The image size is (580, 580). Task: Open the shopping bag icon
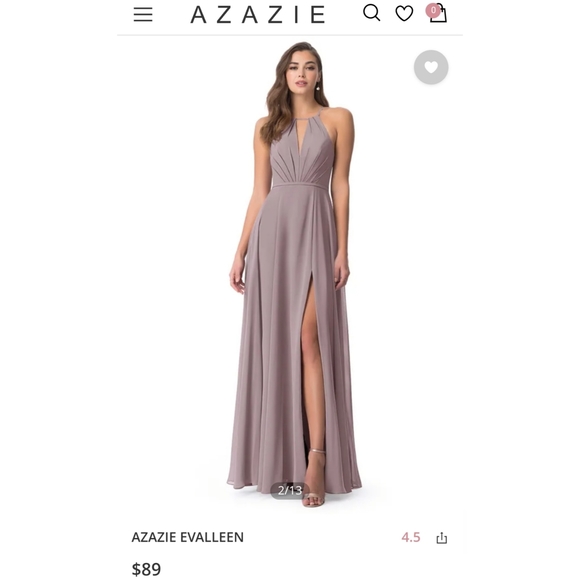coord(439,14)
